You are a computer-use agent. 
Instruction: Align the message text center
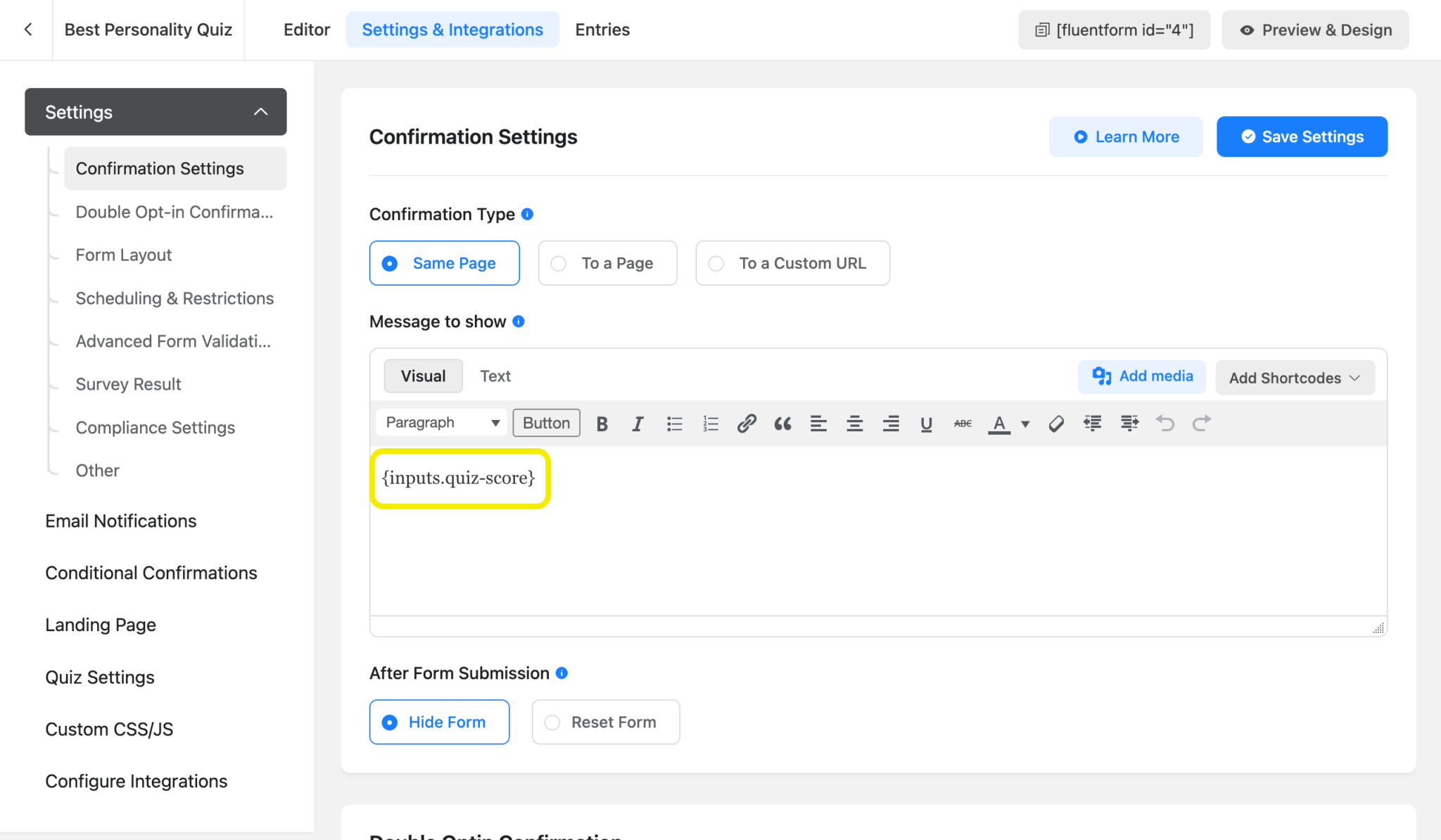[x=854, y=423]
